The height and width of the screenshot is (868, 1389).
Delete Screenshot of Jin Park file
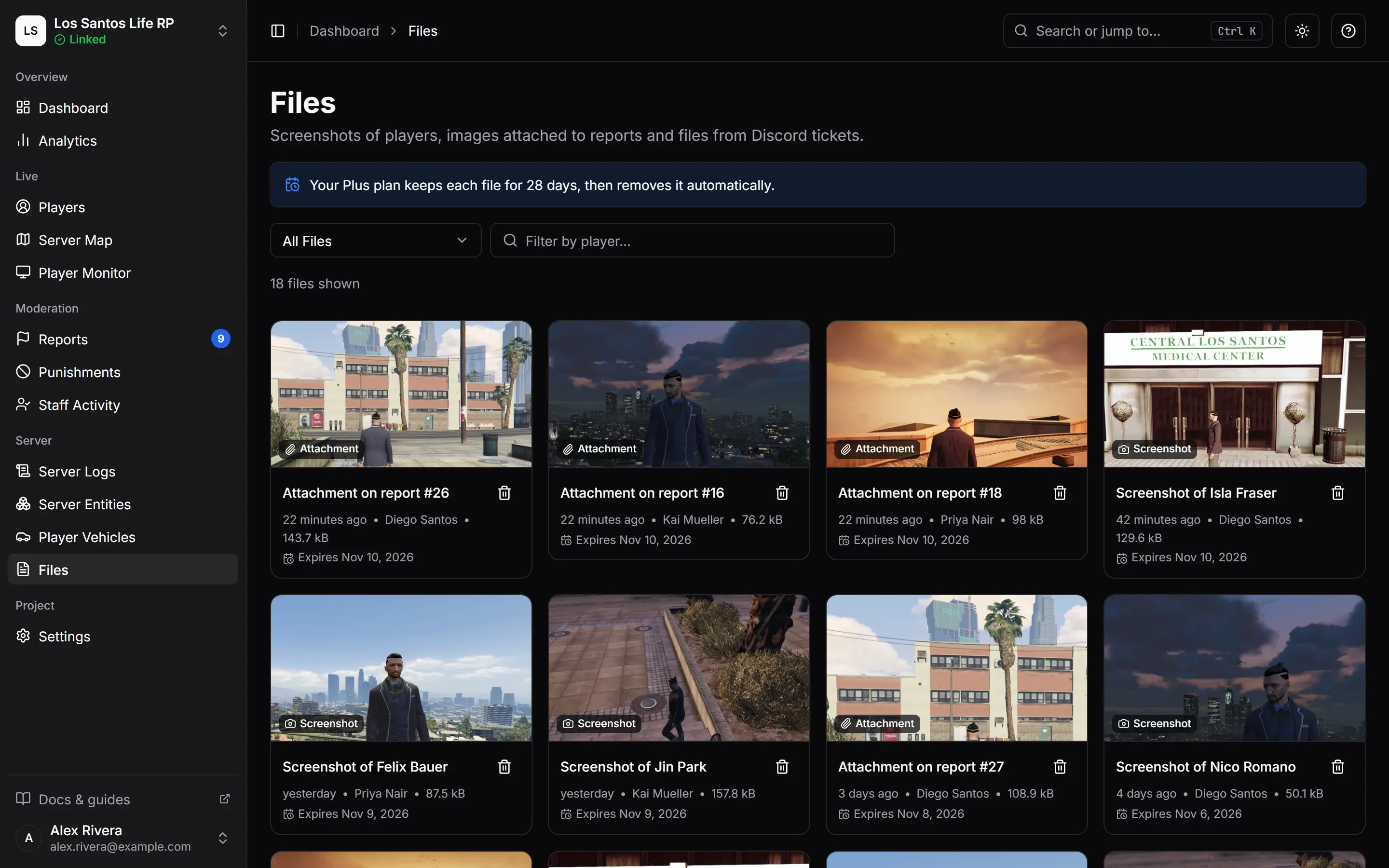[782, 767]
